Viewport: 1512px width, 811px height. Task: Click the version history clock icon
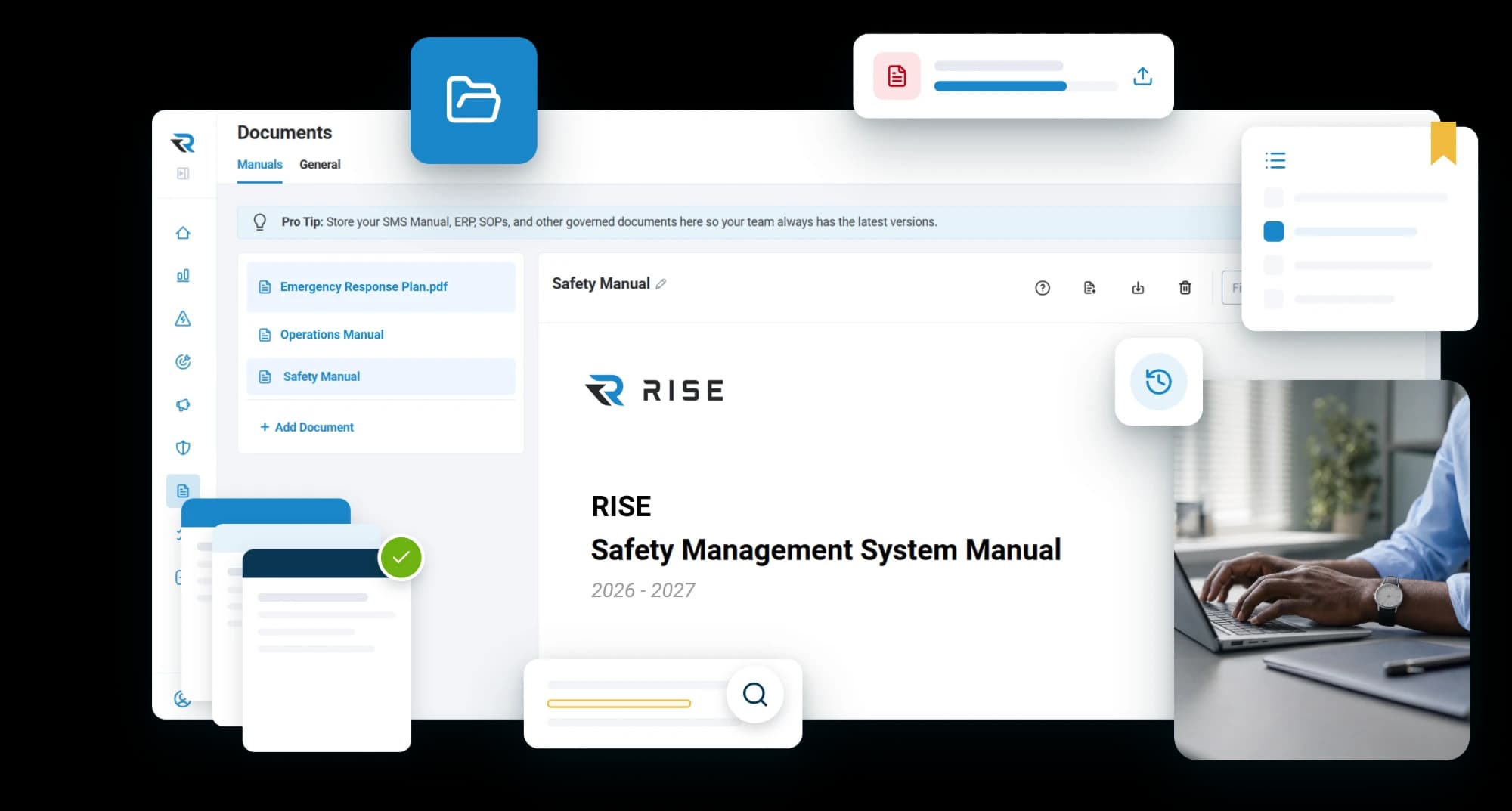tap(1158, 382)
